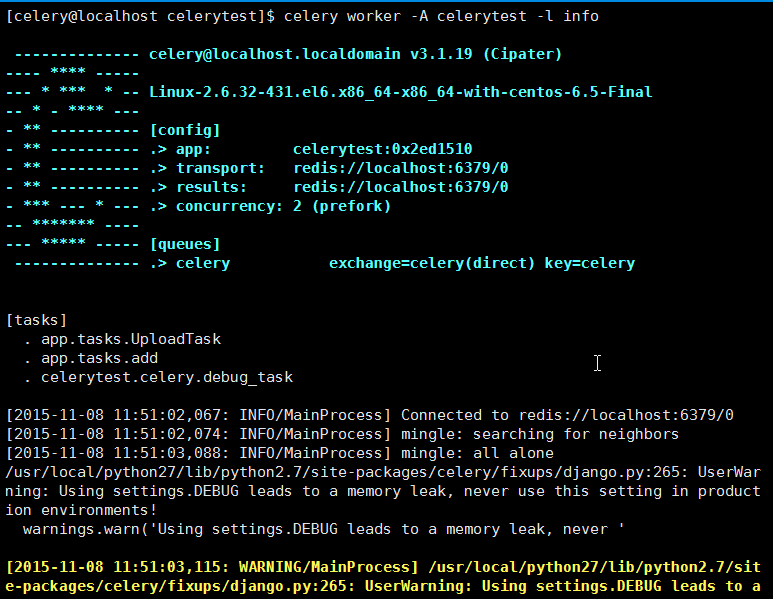Click the results value "redis://localhost:6379/0"
The width and height of the screenshot is (773, 599).
[x=401, y=187]
